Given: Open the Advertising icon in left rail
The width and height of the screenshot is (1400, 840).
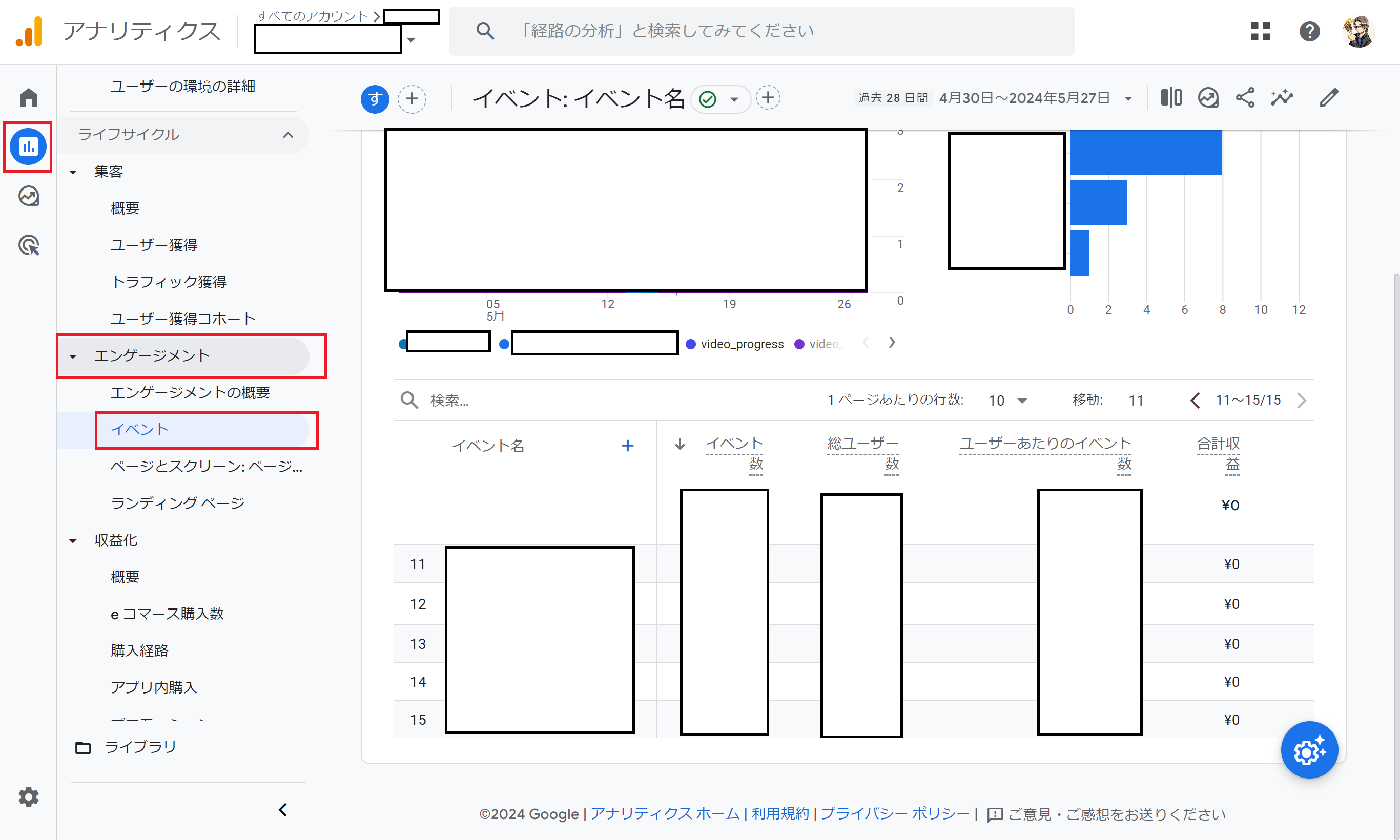Looking at the screenshot, I should [x=28, y=246].
